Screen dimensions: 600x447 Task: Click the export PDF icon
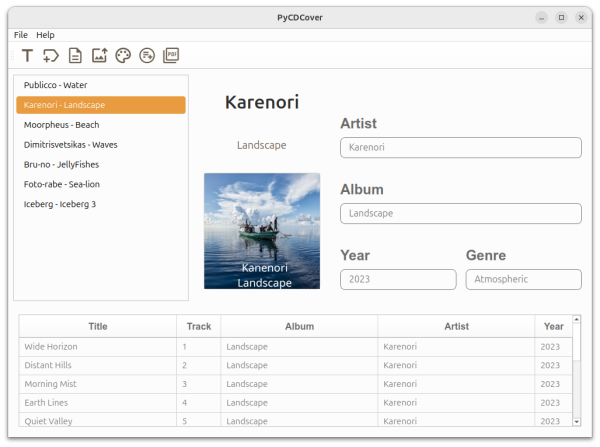pyautogui.click(x=171, y=56)
